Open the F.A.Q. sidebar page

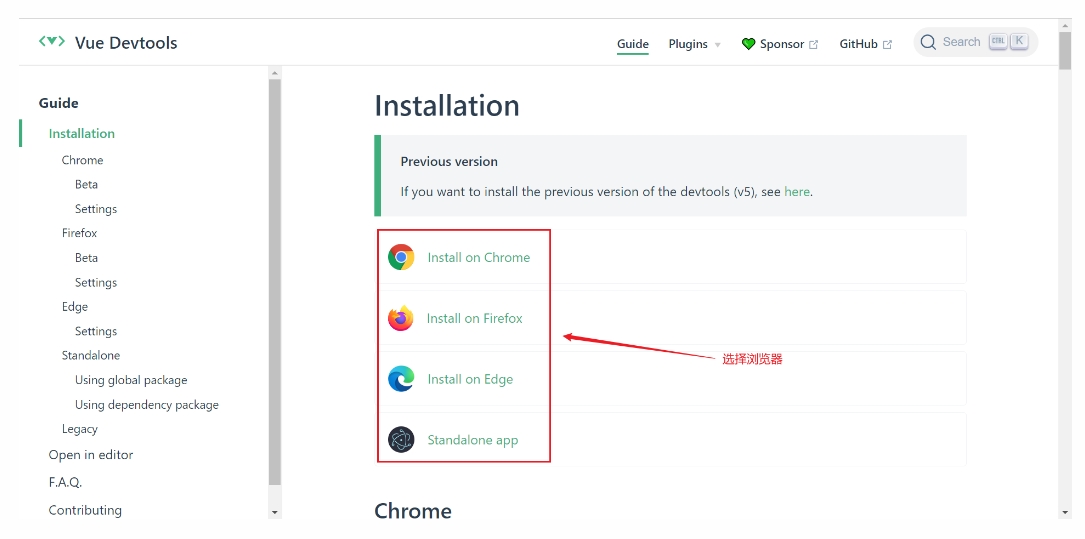pos(65,482)
